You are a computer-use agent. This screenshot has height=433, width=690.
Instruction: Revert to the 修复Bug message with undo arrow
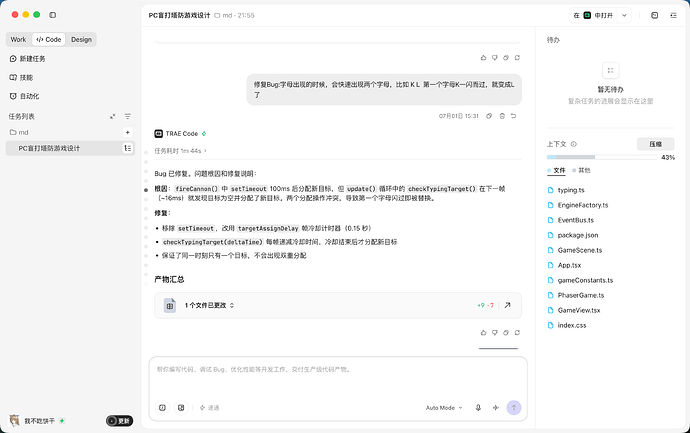tap(514, 116)
